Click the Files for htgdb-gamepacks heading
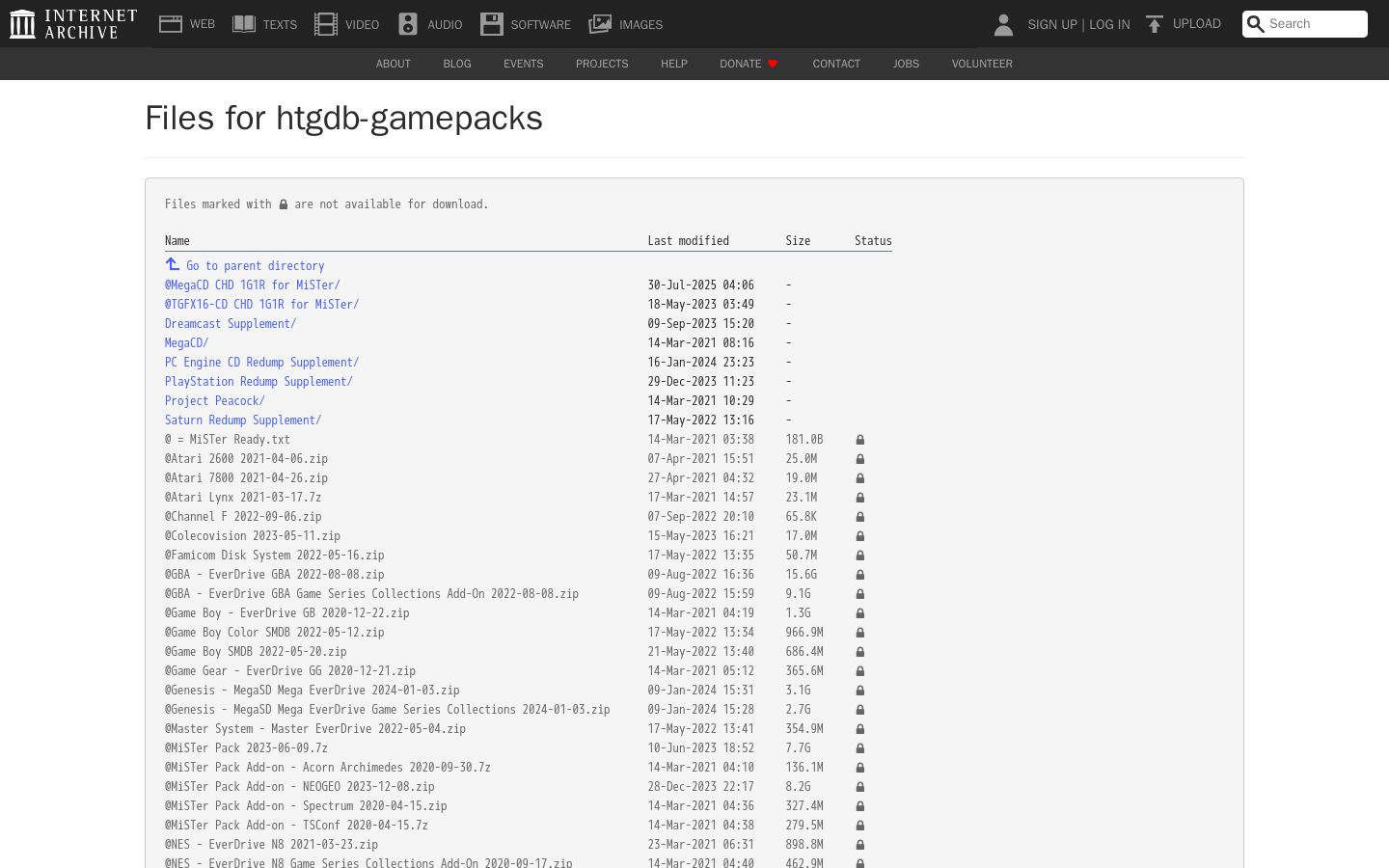Image resolution: width=1389 pixels, height=868 pixels. click(x=343, y=119)
